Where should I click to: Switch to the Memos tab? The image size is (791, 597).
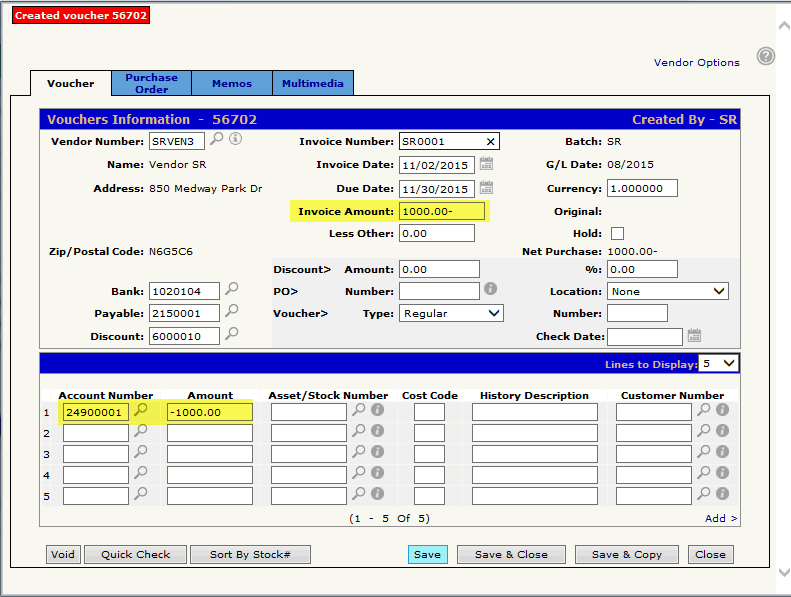point(231,83)
